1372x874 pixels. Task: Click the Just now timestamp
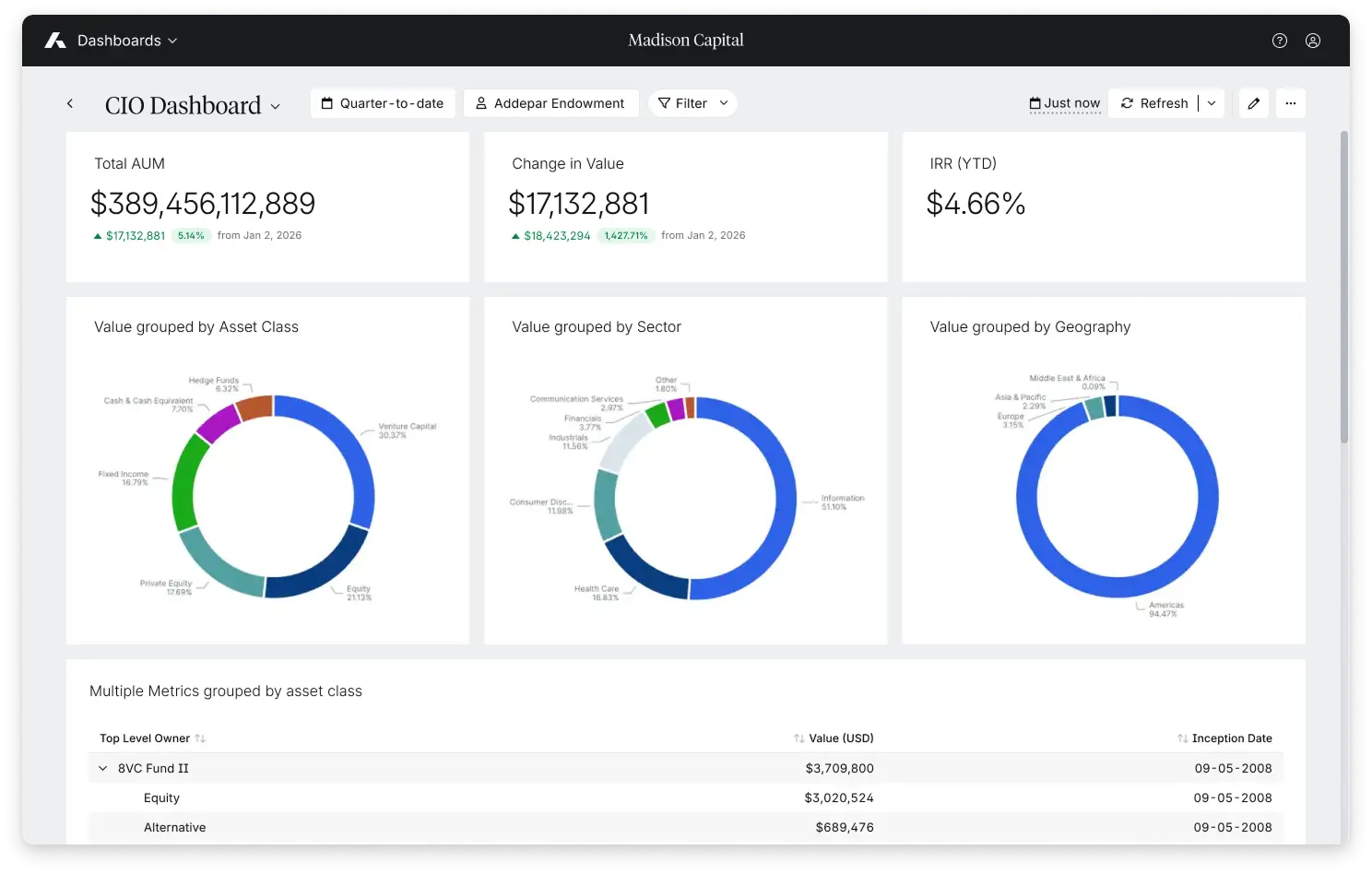click(1065, 103)
